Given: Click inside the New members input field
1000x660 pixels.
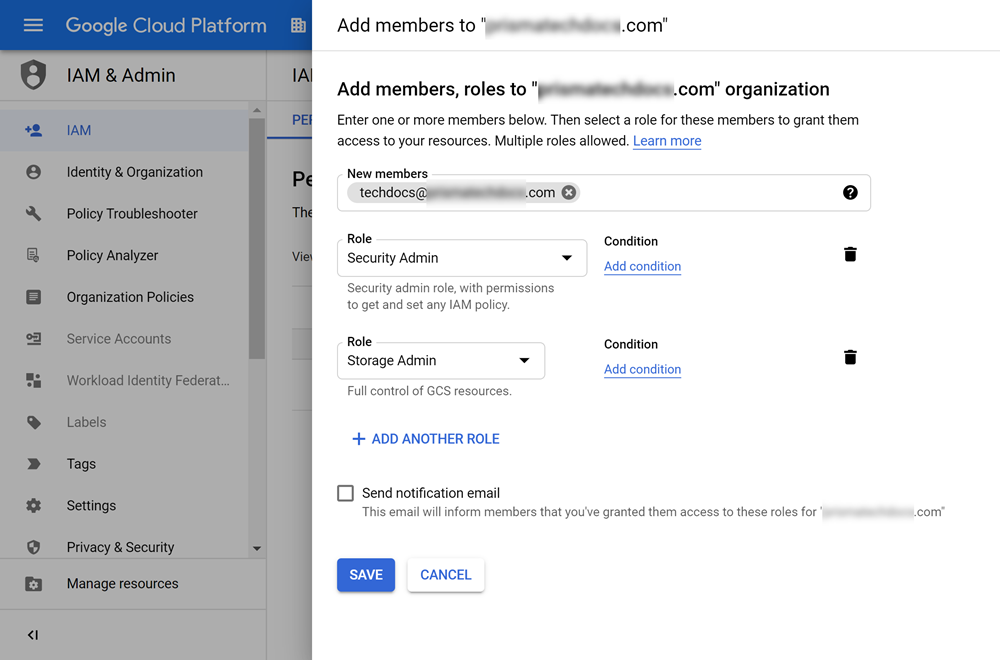Looking at the screenshot, I should coord(700,193).
